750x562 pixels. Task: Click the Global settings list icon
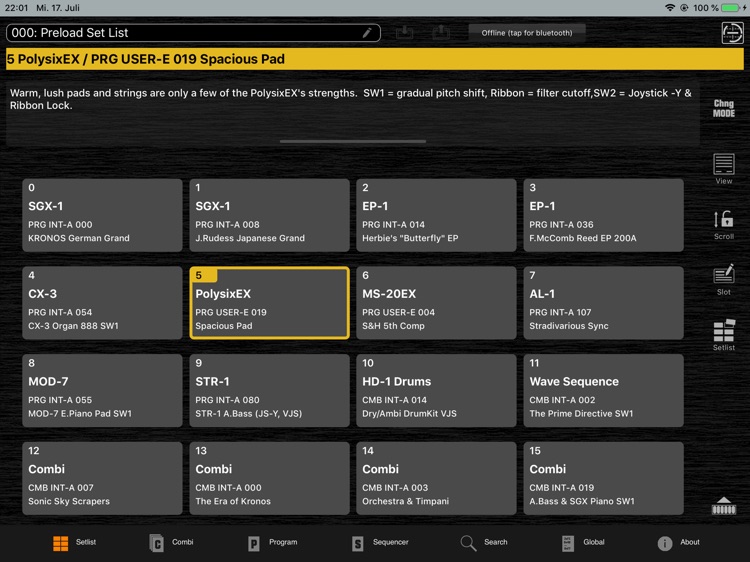coord(567,543)
